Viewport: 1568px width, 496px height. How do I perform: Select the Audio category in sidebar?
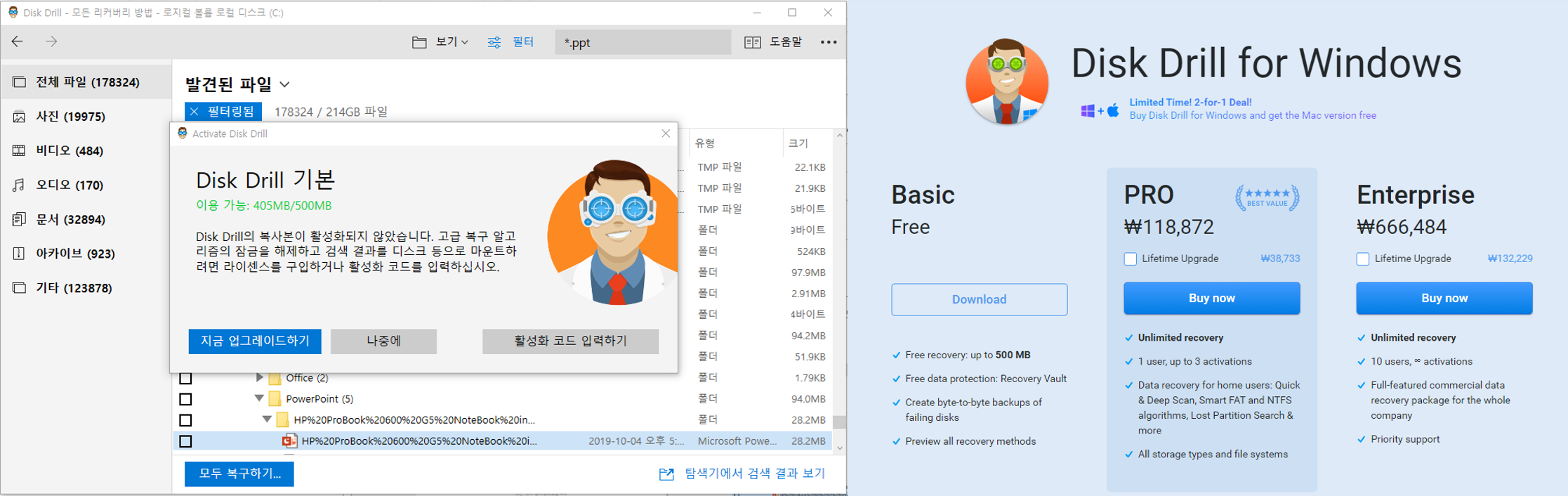pyautogui.click(x=69, y=185)
